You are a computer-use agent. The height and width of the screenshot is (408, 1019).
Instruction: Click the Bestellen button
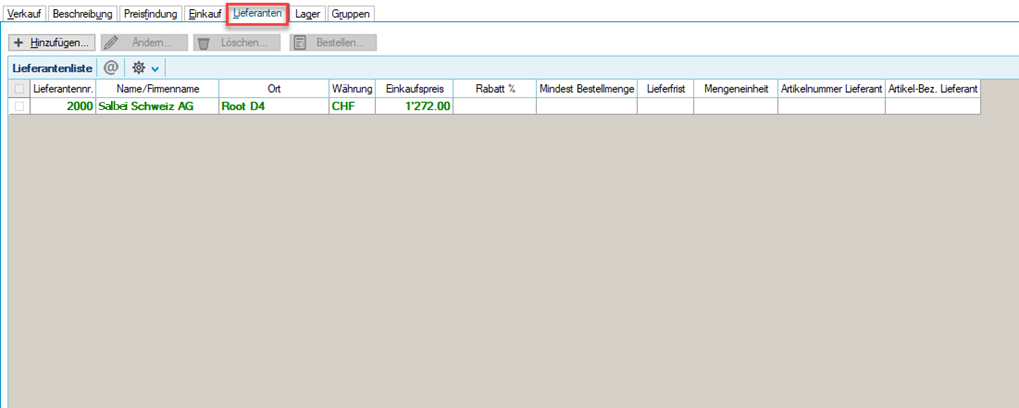click(x=333, y=43)
